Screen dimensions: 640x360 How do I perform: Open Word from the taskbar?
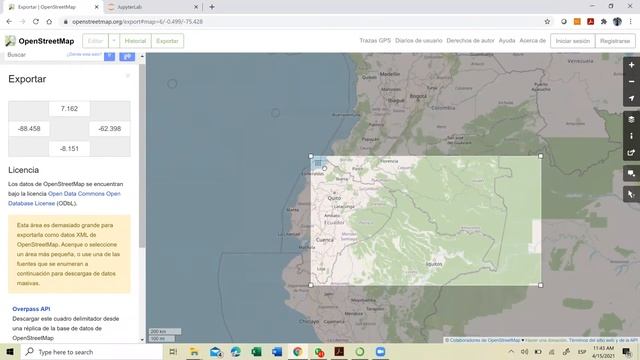tap(277, 352)
